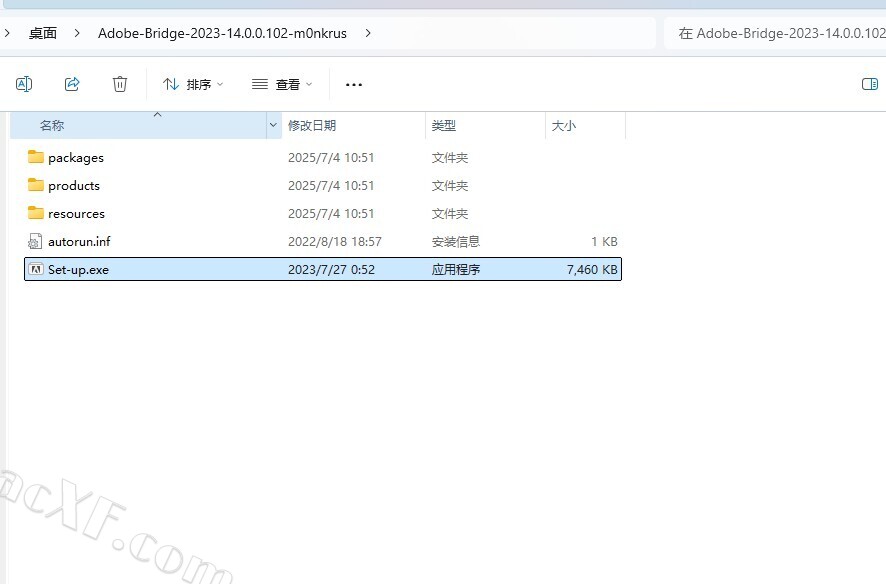Click the delete trash can icon
886x584 pixels.
(x=120, y=84)
